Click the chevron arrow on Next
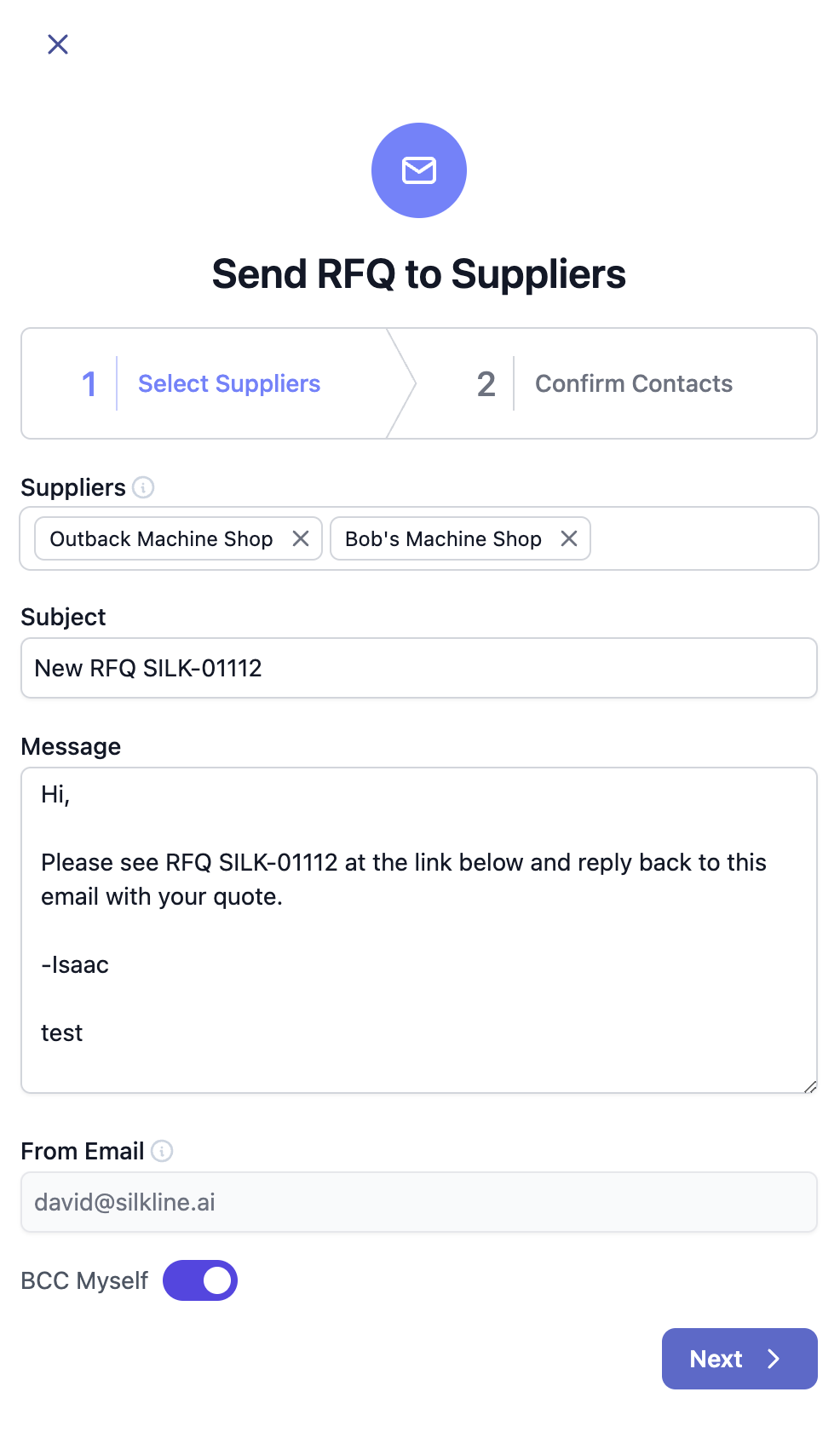This screenshot has width=840, height=1438. (774, 1359)
